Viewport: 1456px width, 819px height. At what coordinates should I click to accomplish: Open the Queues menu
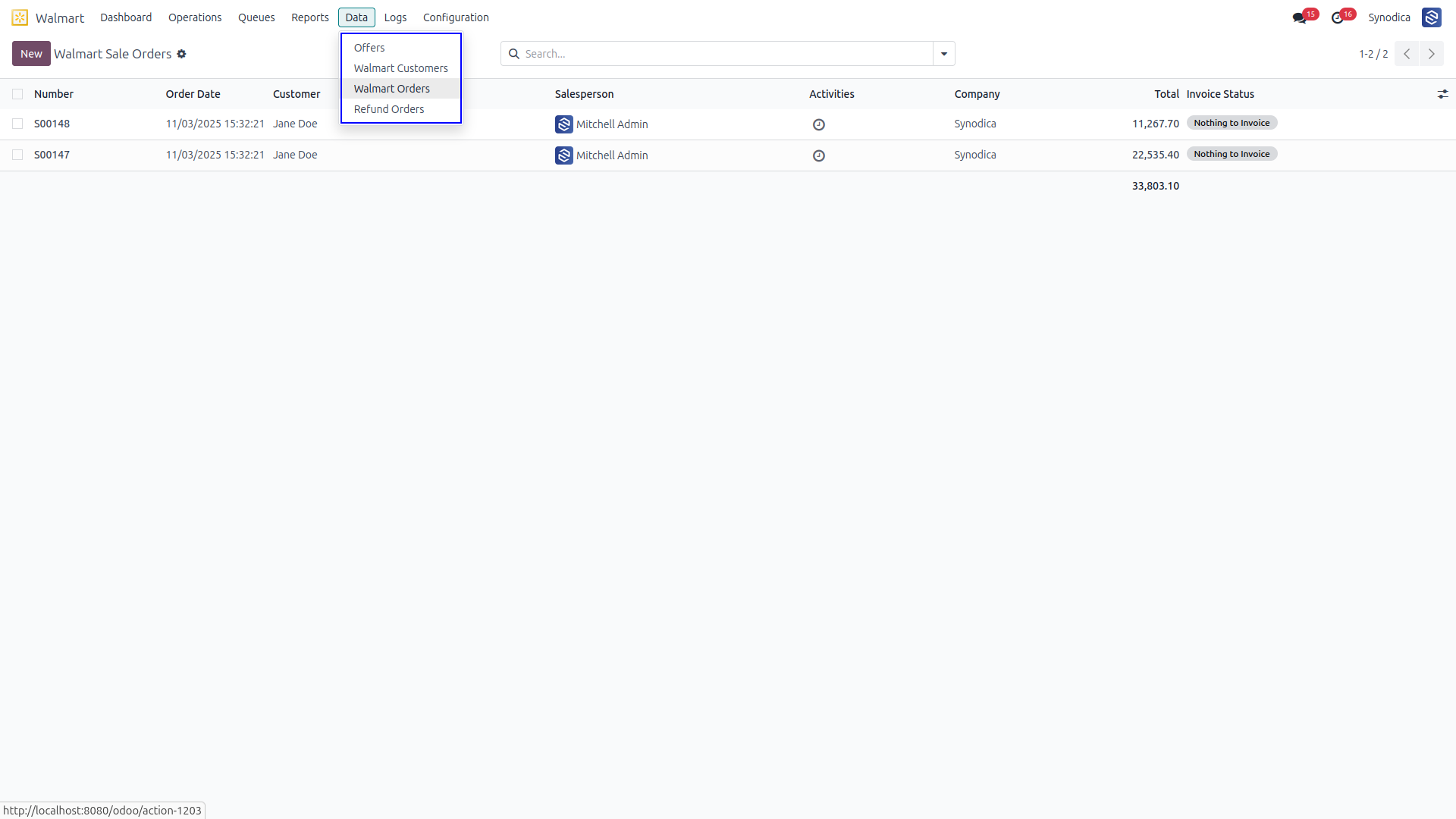pyautogui.click(x=256, y=17)
